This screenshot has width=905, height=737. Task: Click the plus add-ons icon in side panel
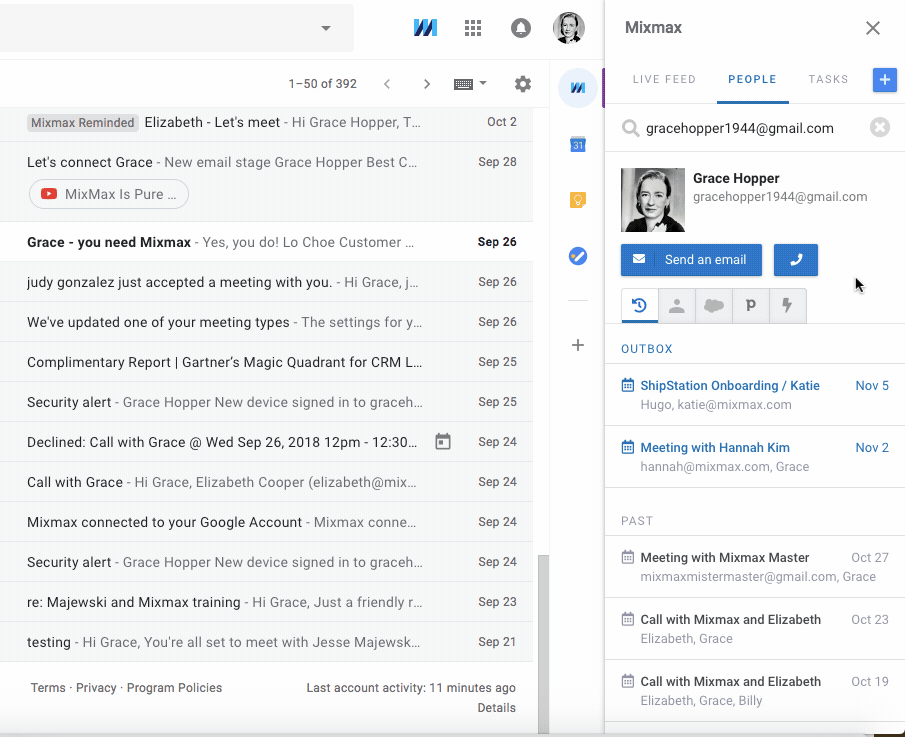coord(577,345)
